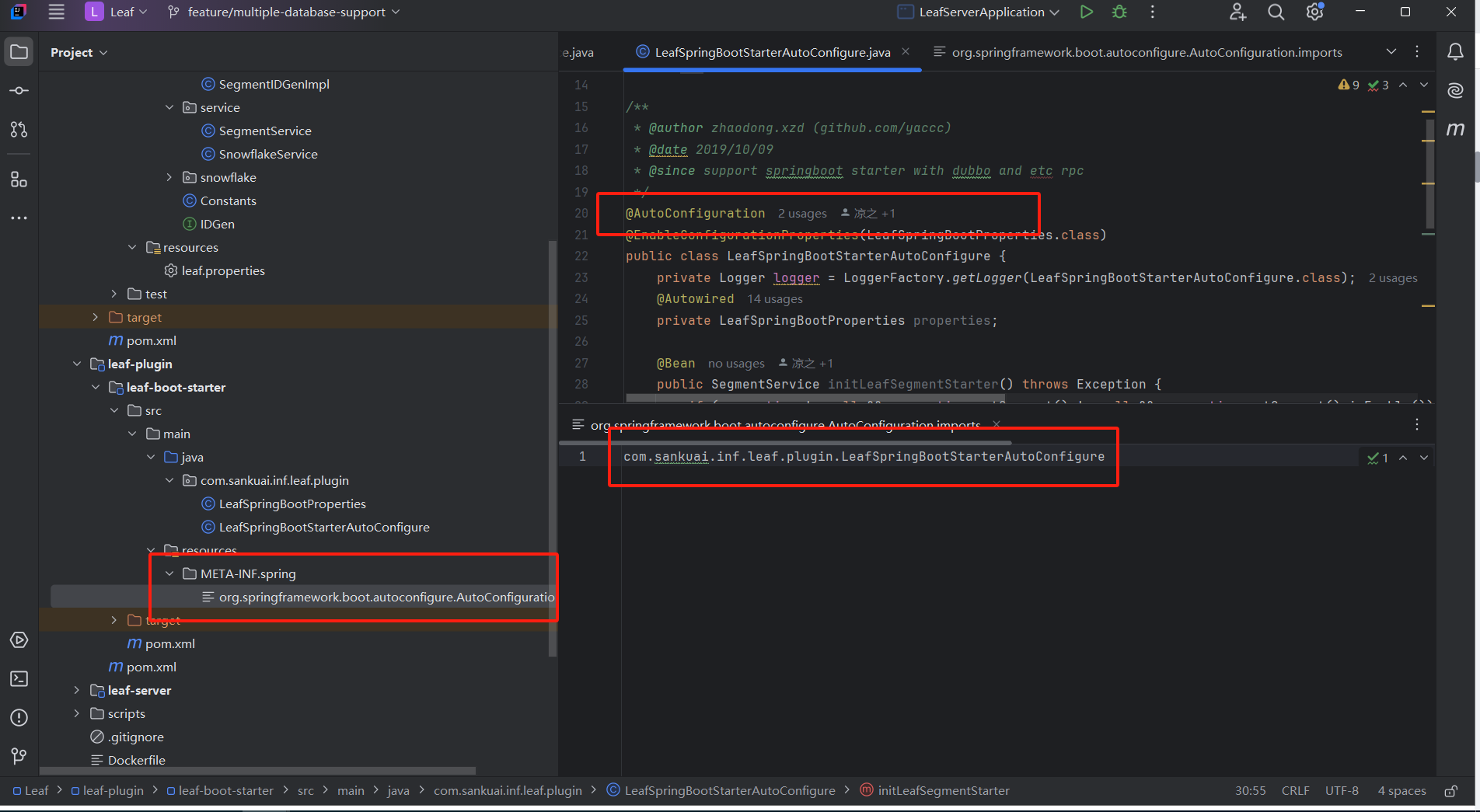The image size is (1480, 812).
Task: Close the LeafSpringBootStarterAutoConfigure.java tab
Action: [906, 51]
